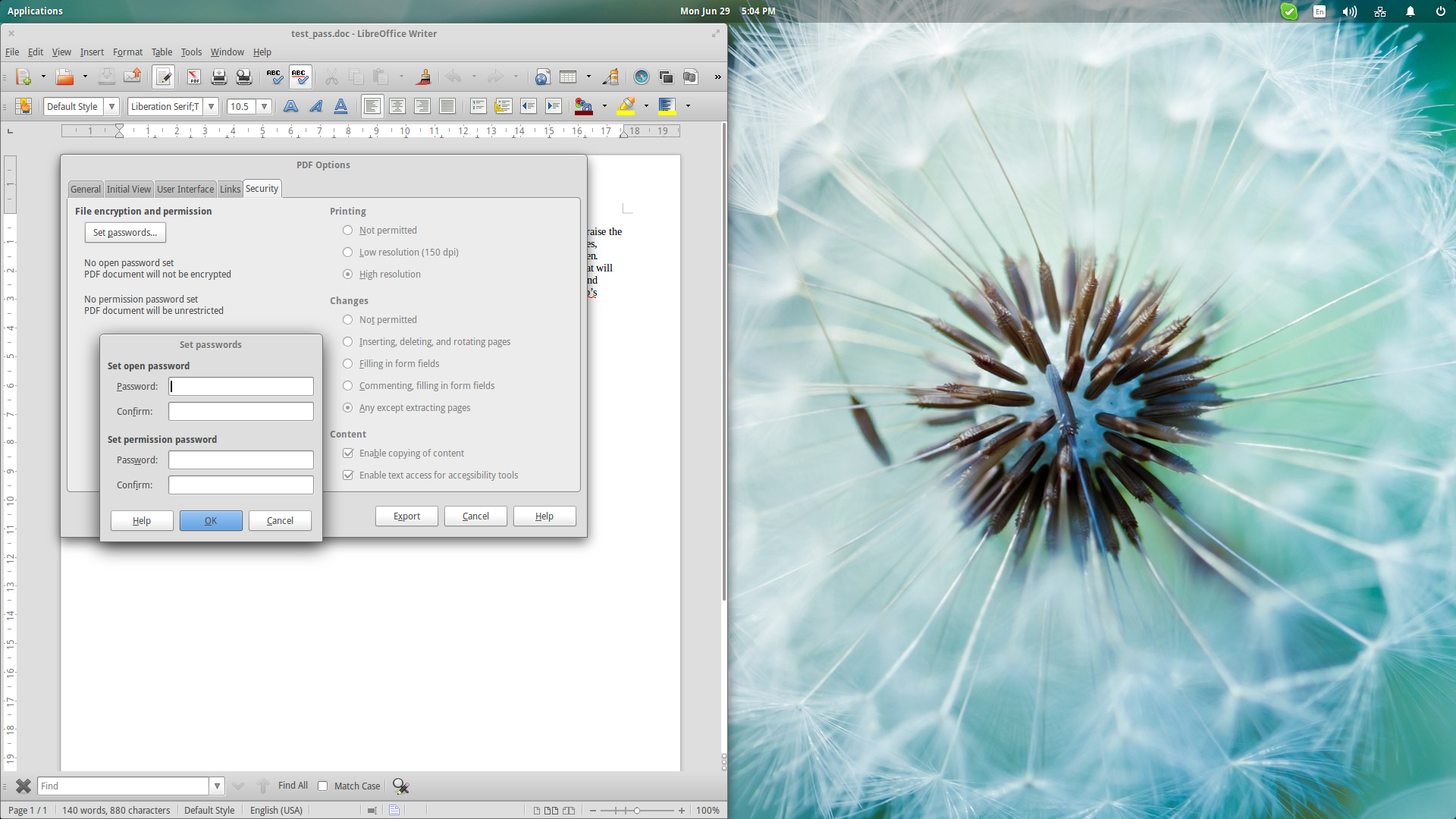Toggle Enable text access for accessibility tools
1456x819 pixels.
coord(348,475)
